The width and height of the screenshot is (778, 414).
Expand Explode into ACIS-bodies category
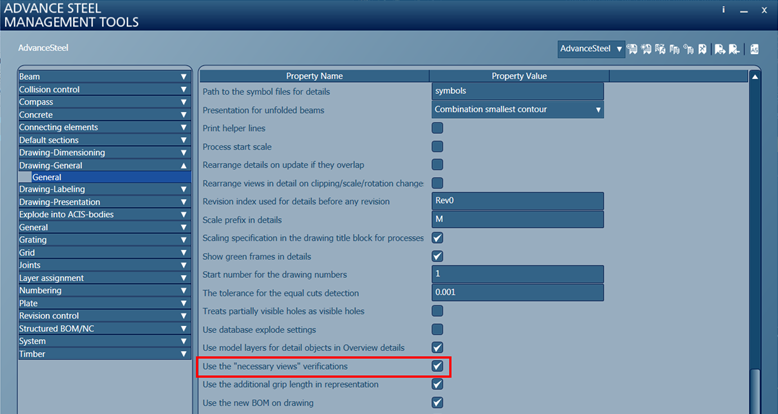(x=105, y=214)
